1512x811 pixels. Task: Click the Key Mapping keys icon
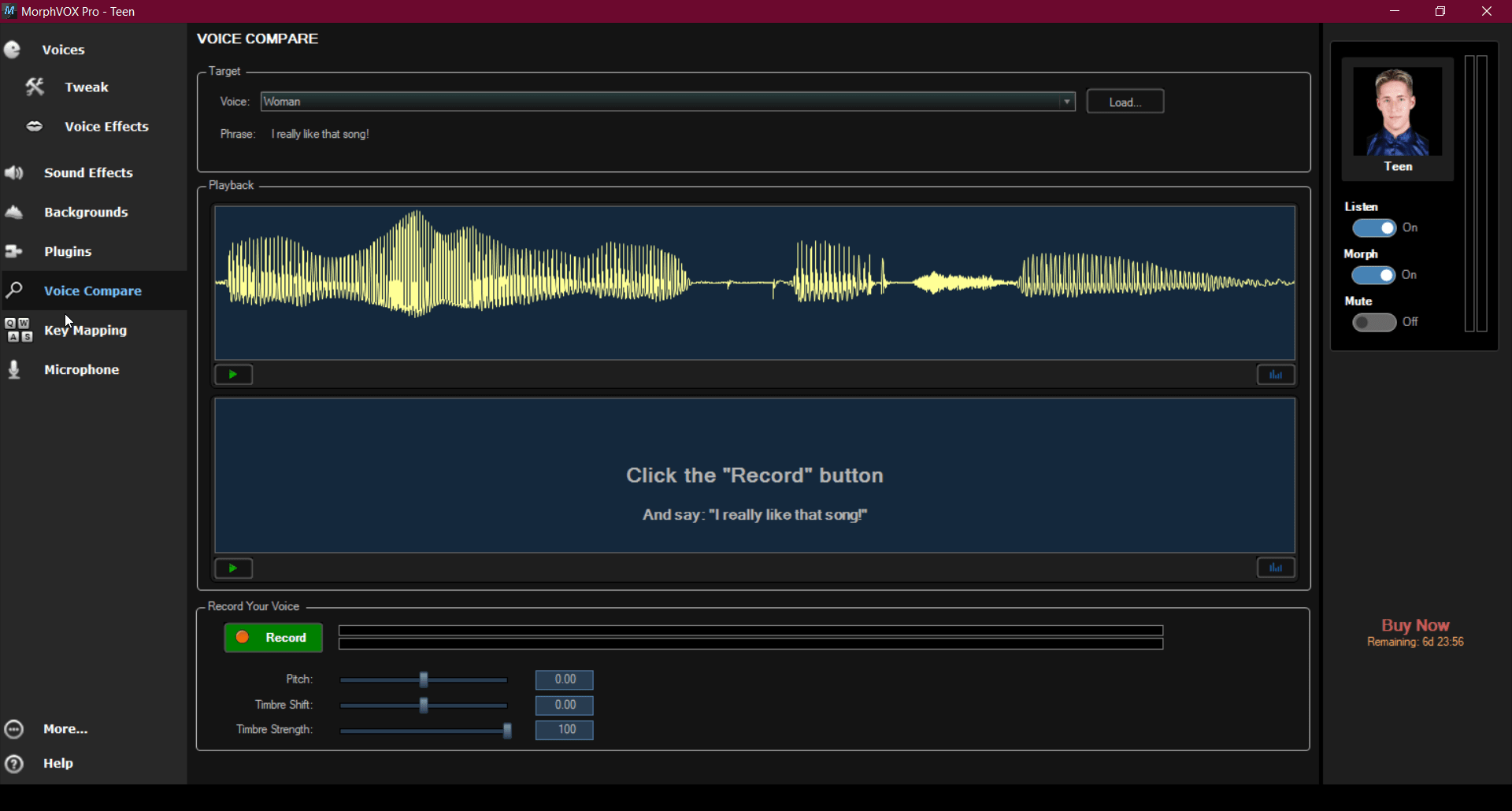tap(19, 330)
